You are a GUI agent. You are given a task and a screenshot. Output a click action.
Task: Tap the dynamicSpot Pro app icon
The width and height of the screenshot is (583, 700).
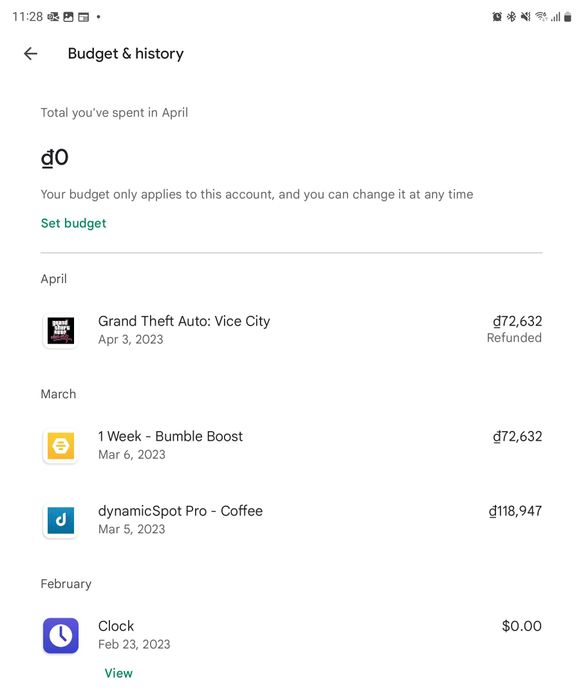[x=61, y=521]
